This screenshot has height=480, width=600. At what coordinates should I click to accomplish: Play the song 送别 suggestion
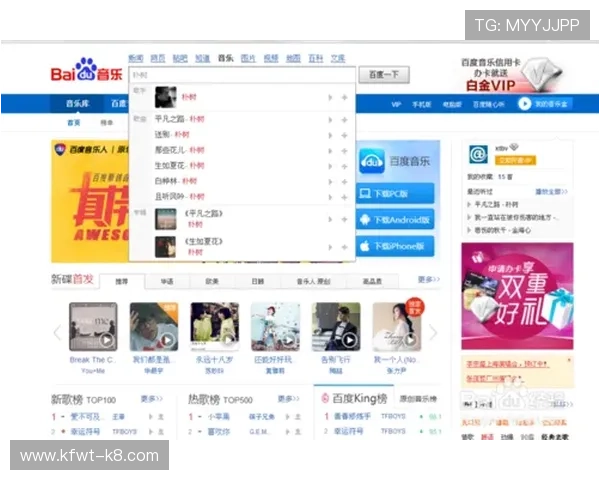point(330,136)
